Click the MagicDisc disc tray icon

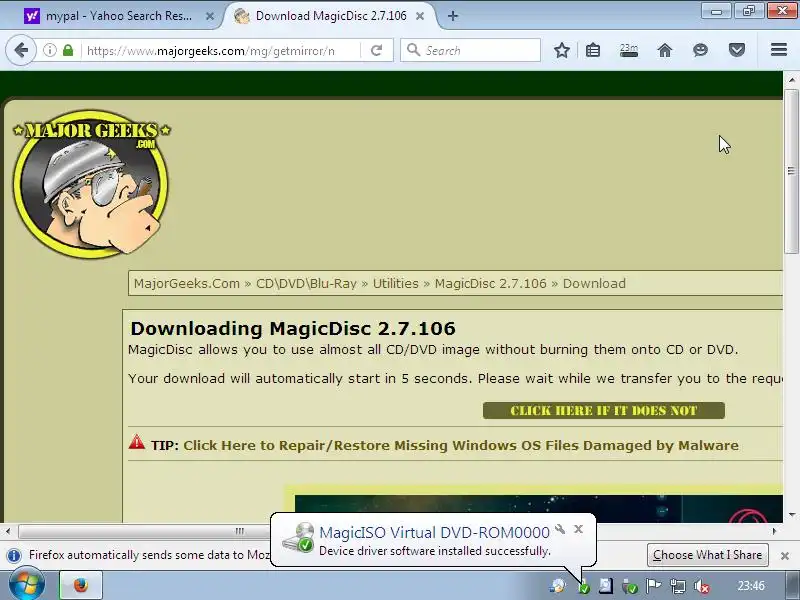(x=558, y=586)
